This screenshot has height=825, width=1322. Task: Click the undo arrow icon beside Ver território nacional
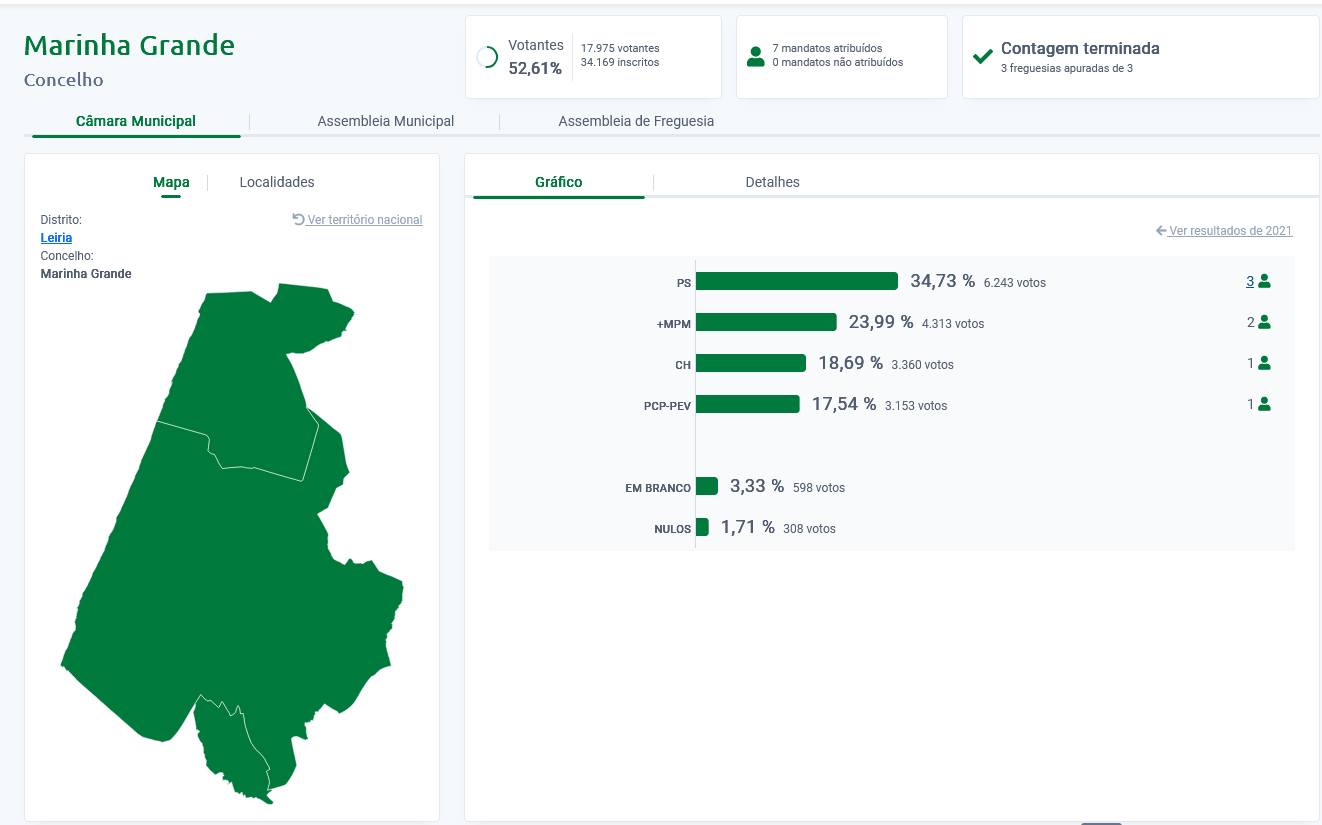coord(298,219)
